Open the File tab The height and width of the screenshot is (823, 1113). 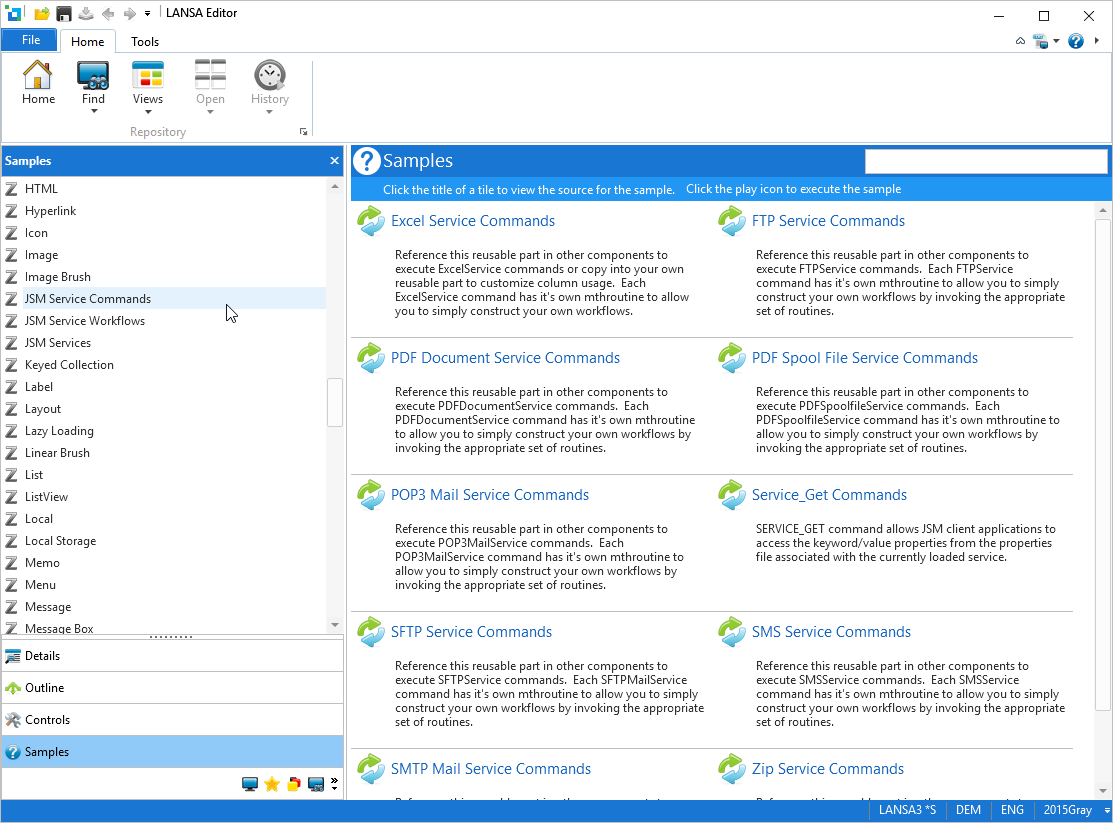pos(31,40)
